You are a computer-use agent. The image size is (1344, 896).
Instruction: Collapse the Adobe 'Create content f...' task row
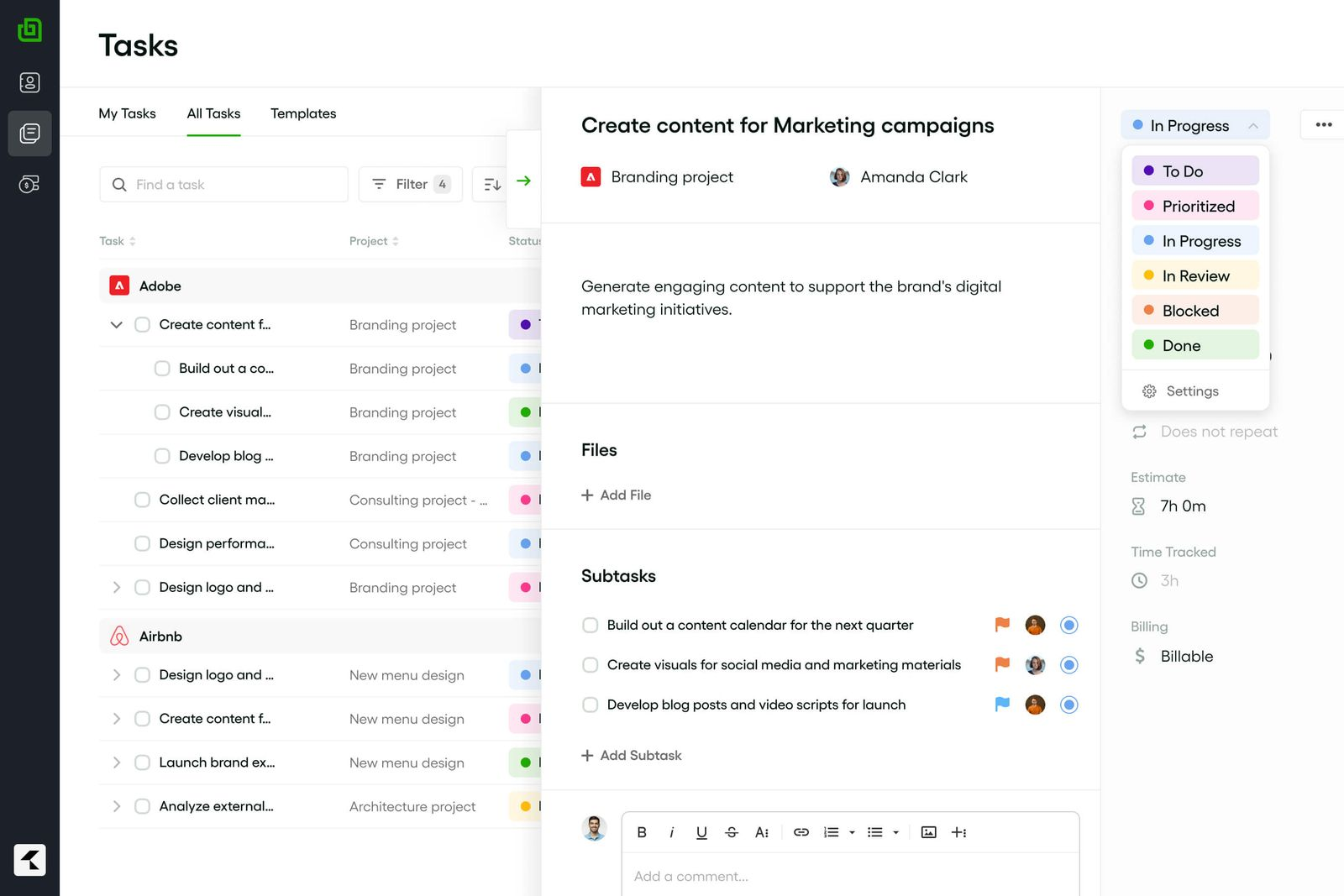pos(117,325)
